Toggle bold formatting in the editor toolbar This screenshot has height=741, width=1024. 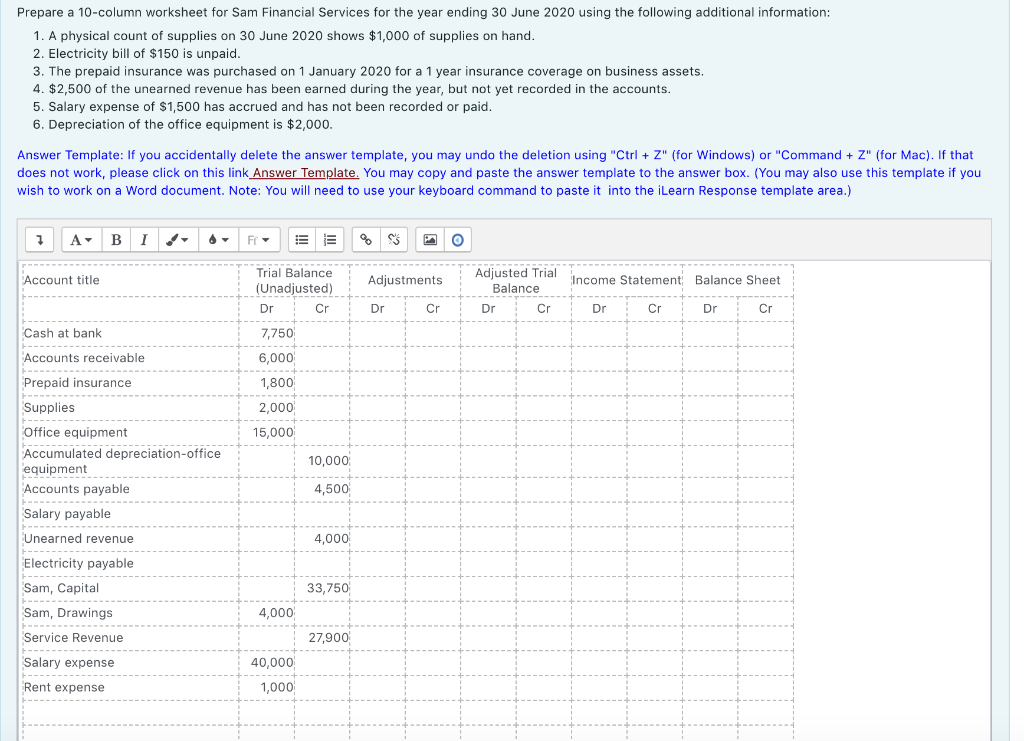(x=115, y=239)
